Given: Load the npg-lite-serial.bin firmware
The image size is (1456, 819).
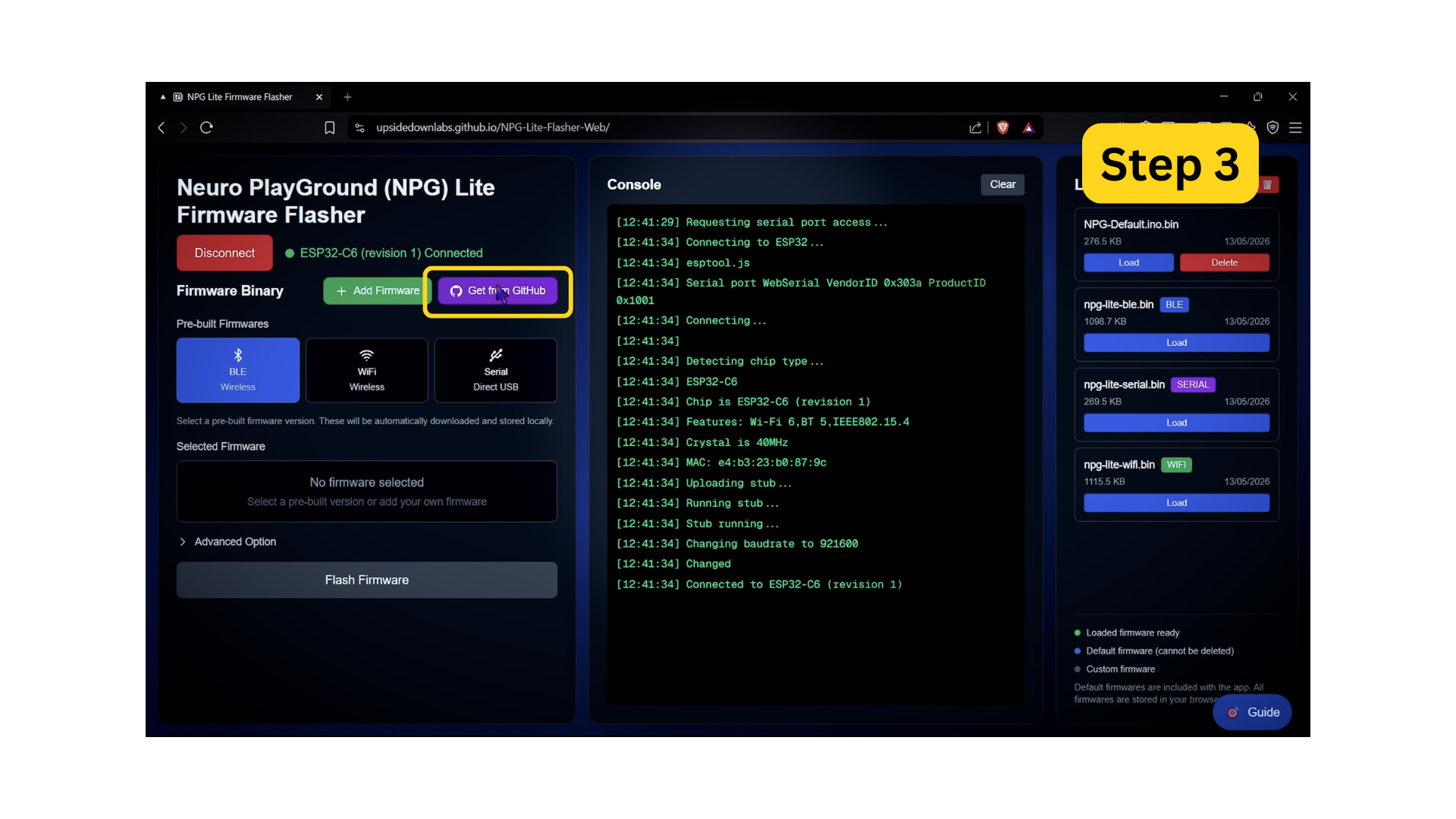Looking at the screenshot, I should click(1176, 423).
